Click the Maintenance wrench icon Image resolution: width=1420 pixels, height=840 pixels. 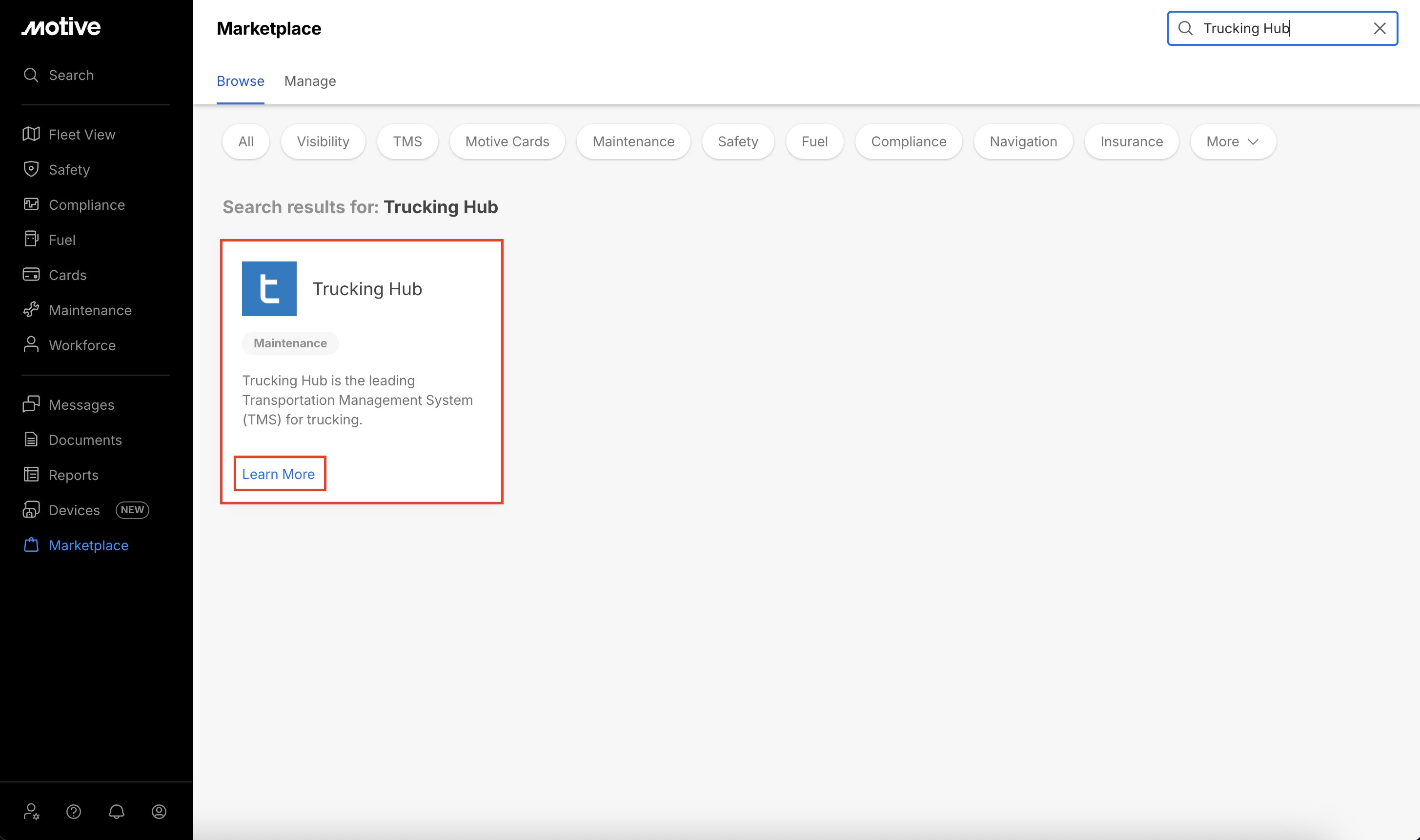31,310
